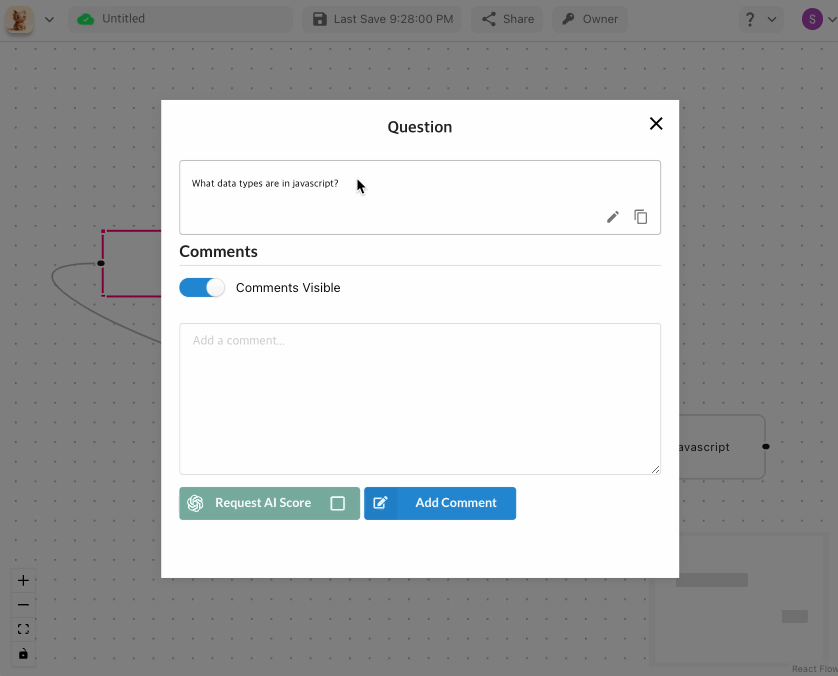
Task: Click the fit view icon
Action: [x=23, y=629]
